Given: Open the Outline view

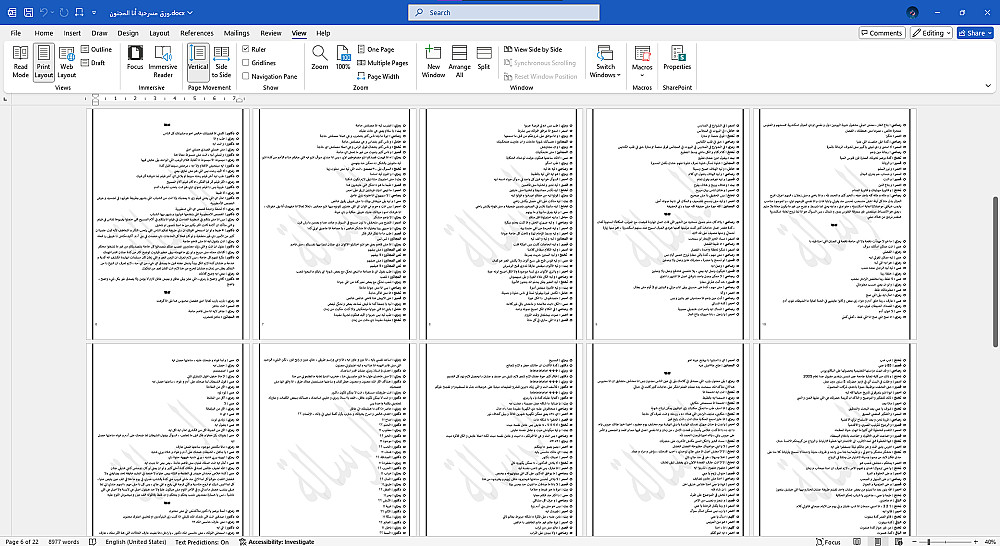Looking at the screenshot, I should [96, 49].
